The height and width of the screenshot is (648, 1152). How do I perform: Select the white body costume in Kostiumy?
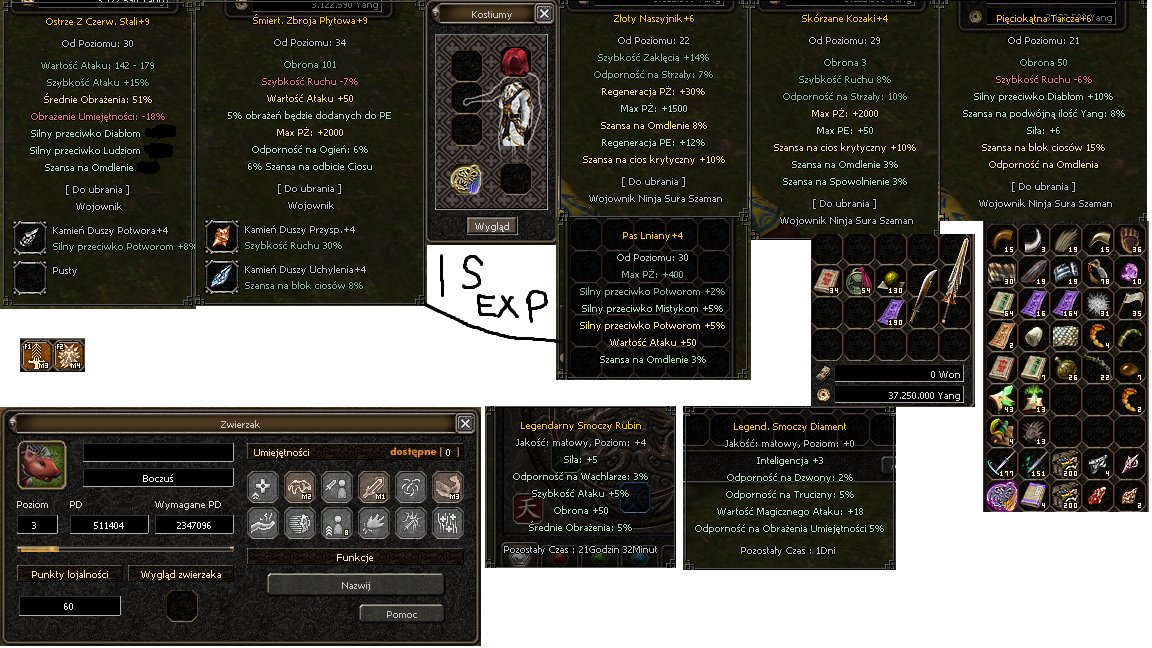pos(514,112)
